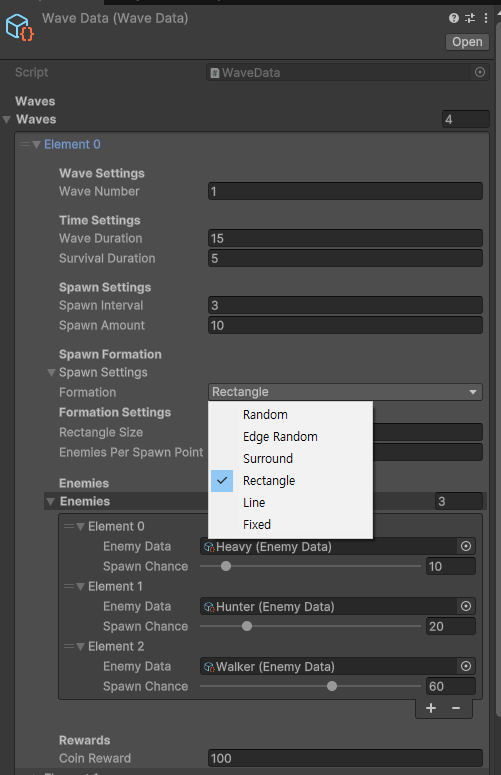Edit the Wave Duration field
The height and width of the screenshot is (775, 501).
click(x=345, y=238)
